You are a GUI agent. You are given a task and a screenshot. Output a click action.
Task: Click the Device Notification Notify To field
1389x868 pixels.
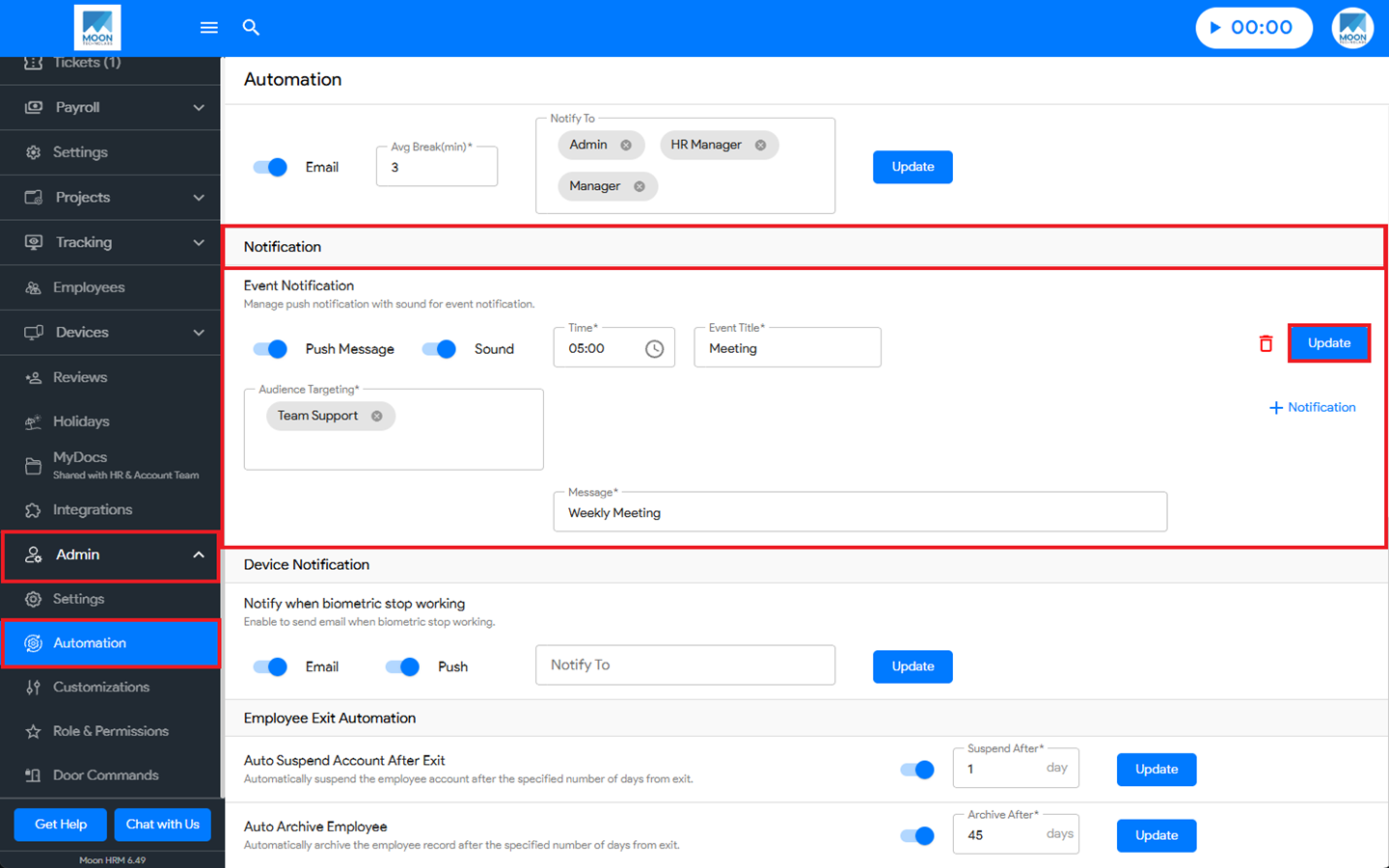(685, 665)
